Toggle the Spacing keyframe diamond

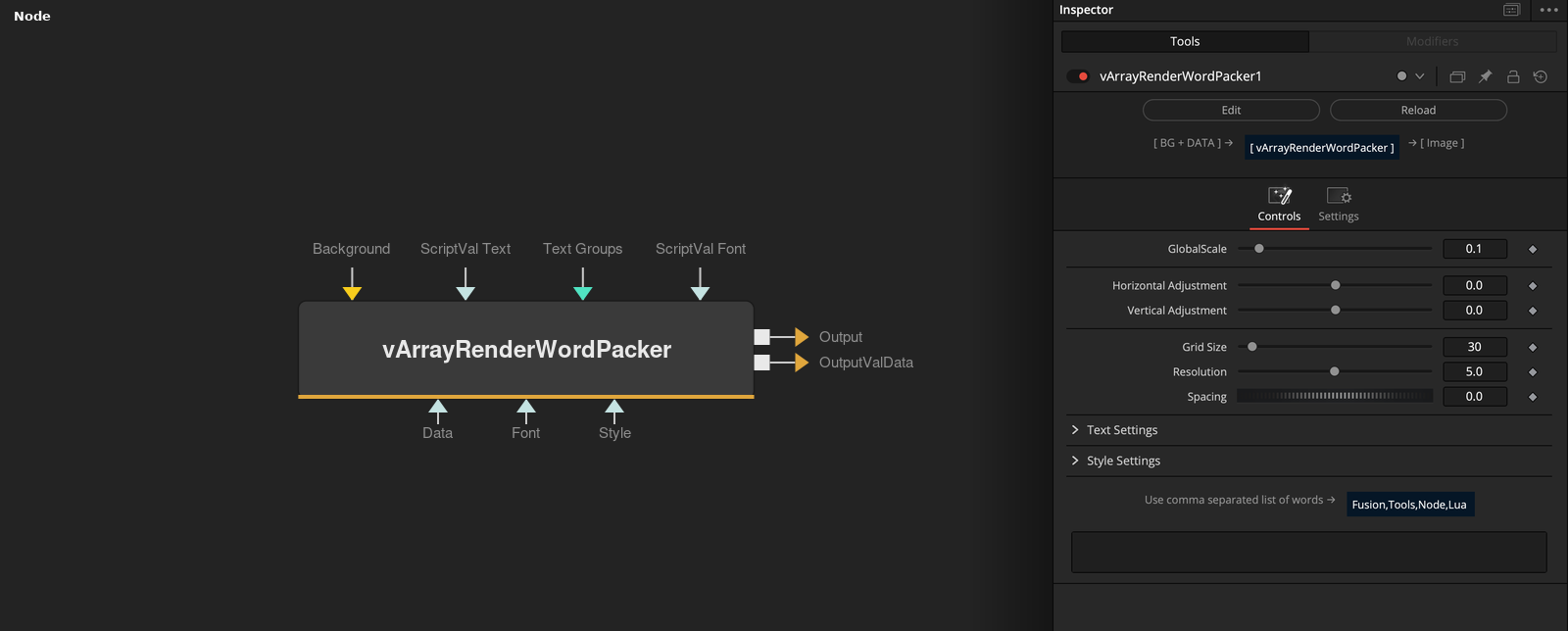1533,397
